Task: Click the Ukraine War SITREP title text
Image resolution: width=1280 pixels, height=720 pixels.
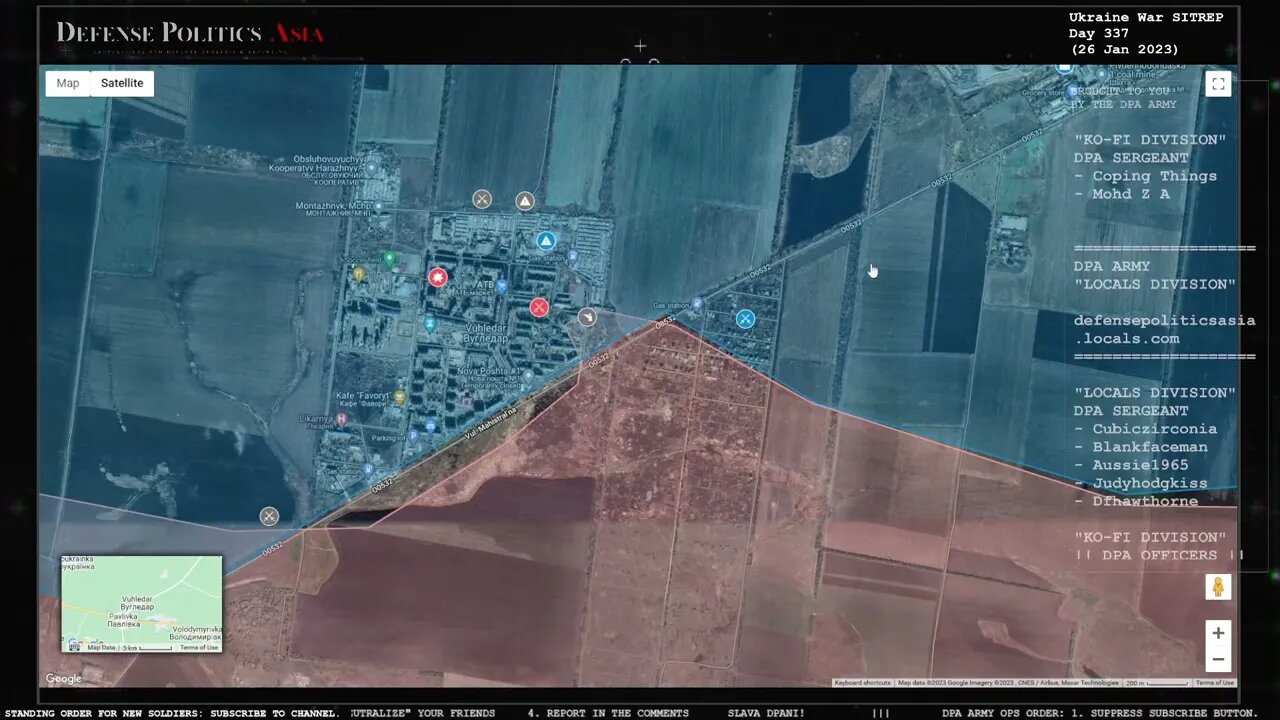Action: [1146, 18]
